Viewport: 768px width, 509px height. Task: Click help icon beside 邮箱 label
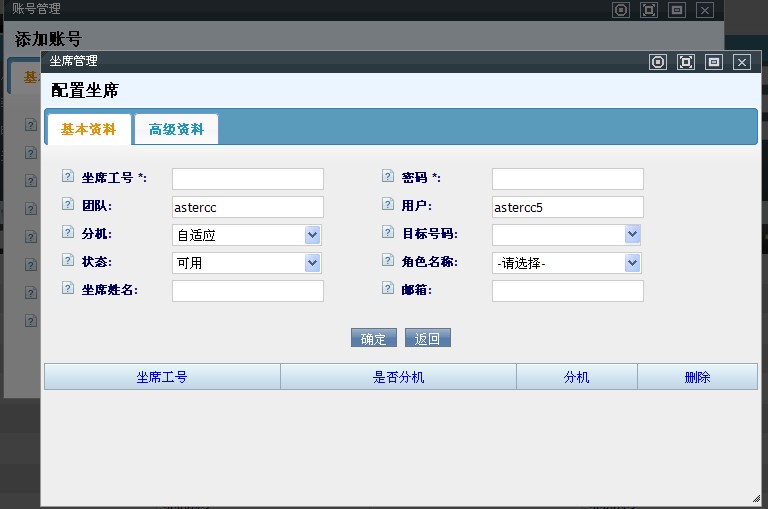click(388, 289)
